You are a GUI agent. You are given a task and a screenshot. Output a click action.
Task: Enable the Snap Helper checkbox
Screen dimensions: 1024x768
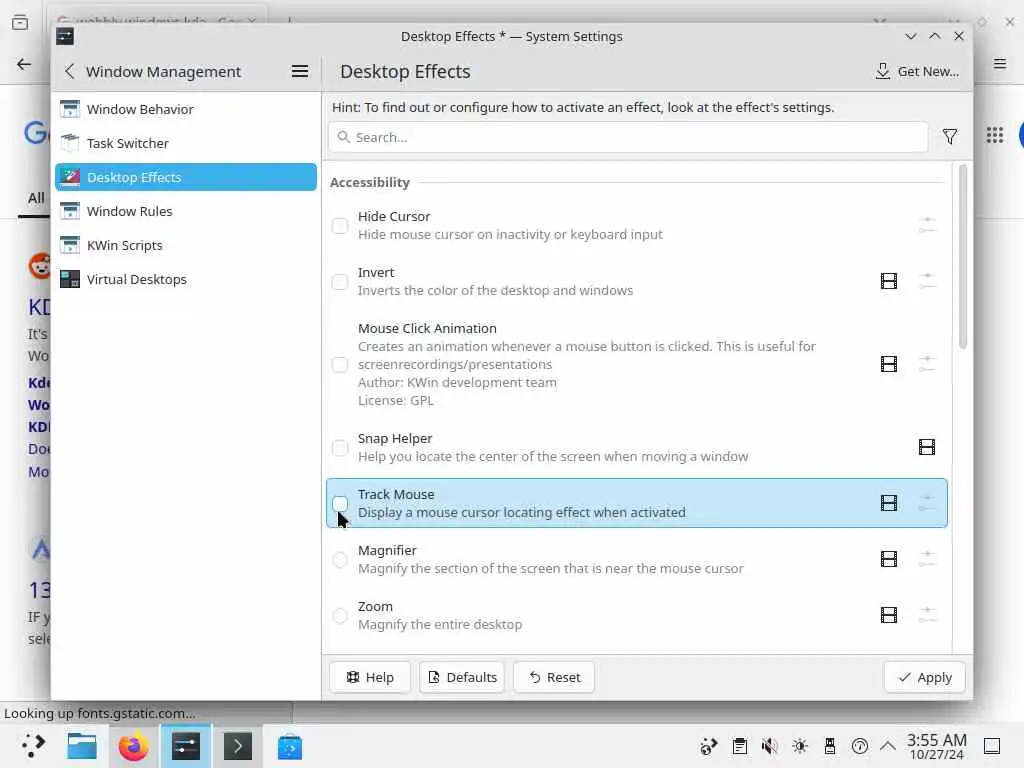pos(340,447)
